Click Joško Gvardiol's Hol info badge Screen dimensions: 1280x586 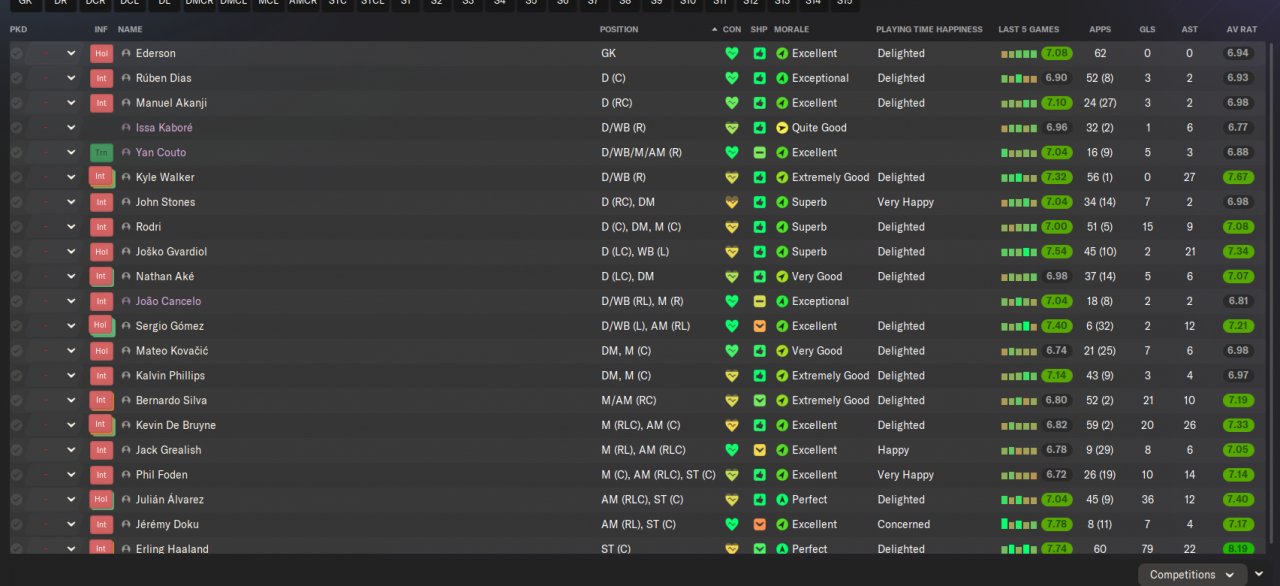tap(101, 252)
